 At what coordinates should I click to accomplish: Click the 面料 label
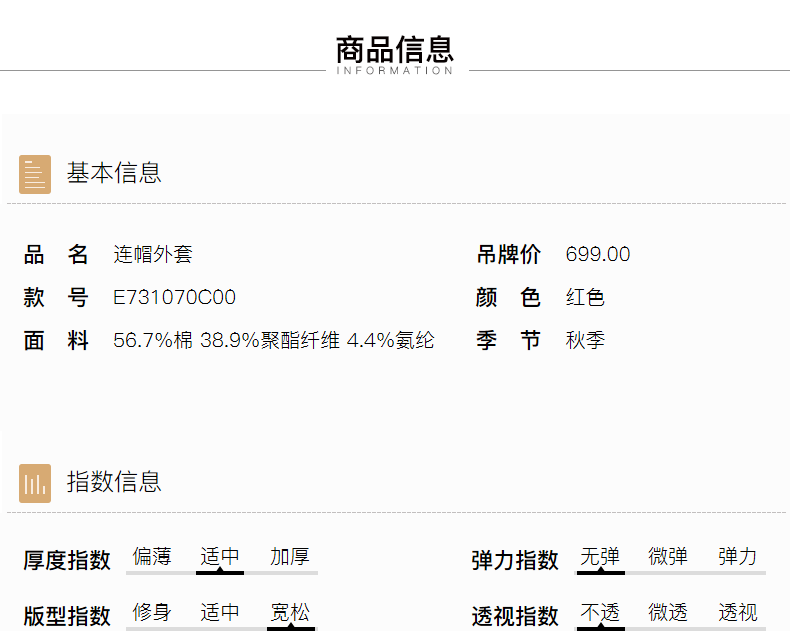tap(56, 341)
